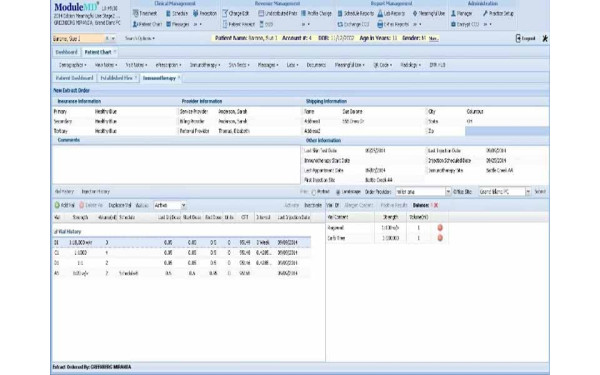Click the More link in patient banner
The image size is (600, 375).
tap(433, 39)
